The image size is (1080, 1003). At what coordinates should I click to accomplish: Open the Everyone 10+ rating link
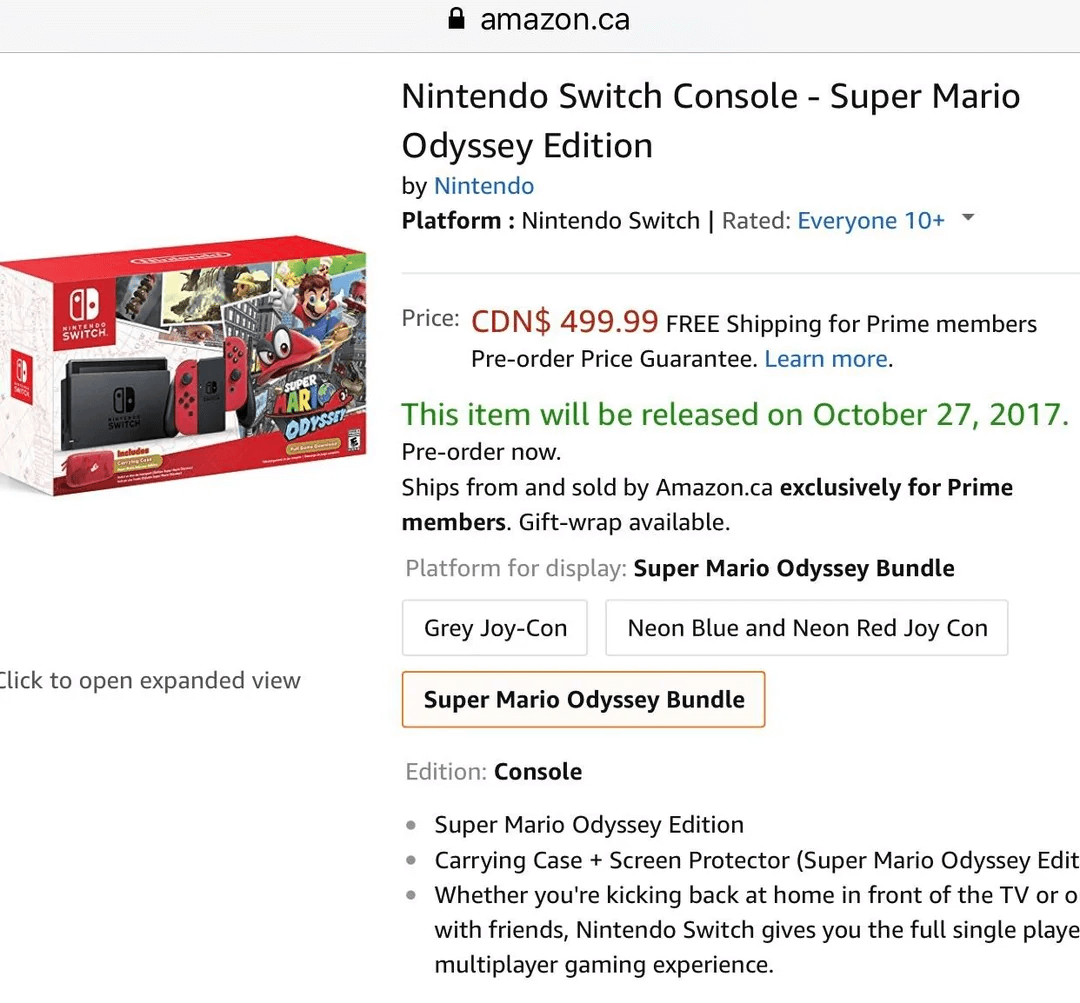point(870,221)
